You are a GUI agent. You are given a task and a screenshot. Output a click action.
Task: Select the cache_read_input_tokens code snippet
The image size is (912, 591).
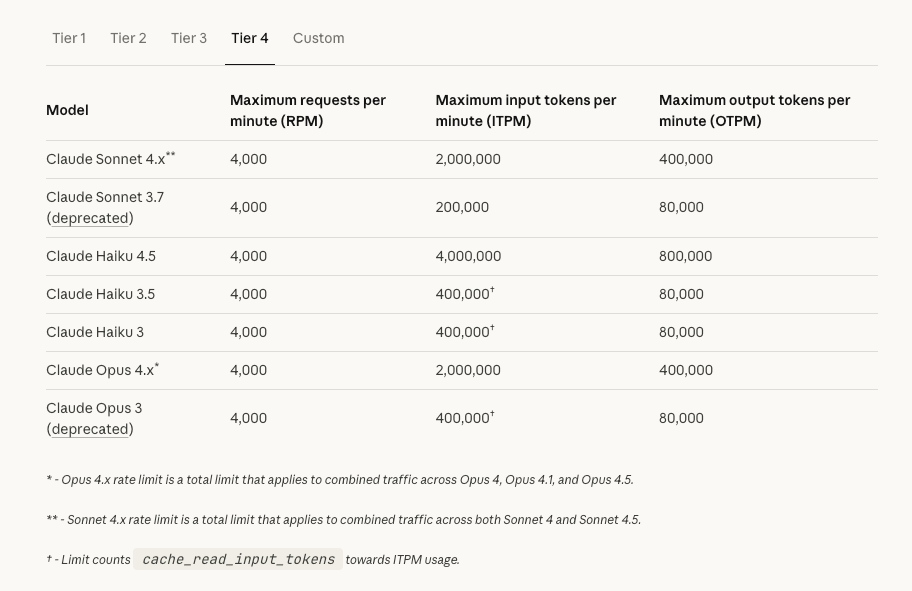click(238, 559)
